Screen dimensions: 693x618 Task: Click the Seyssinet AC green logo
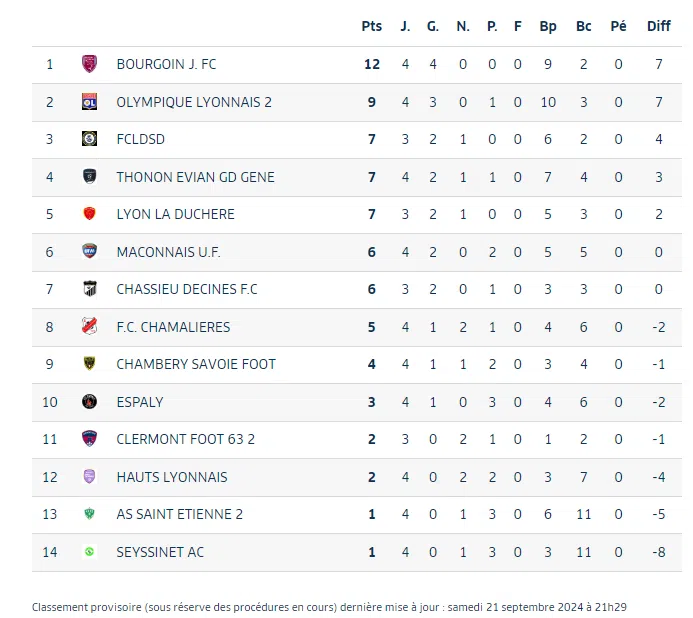pyautogui.click(x=89, y=552)
